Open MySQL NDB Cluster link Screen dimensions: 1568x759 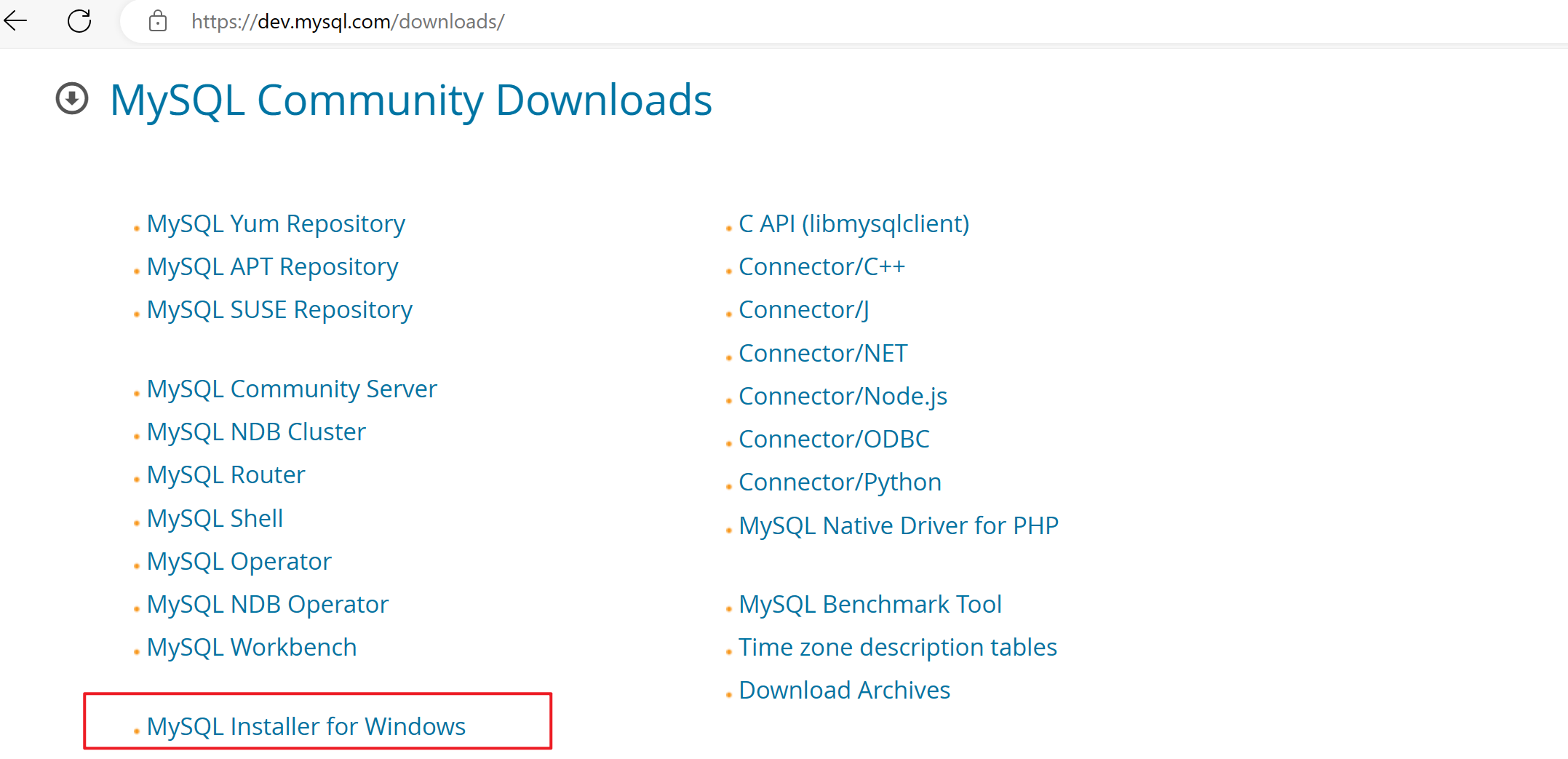click(256, 432)
